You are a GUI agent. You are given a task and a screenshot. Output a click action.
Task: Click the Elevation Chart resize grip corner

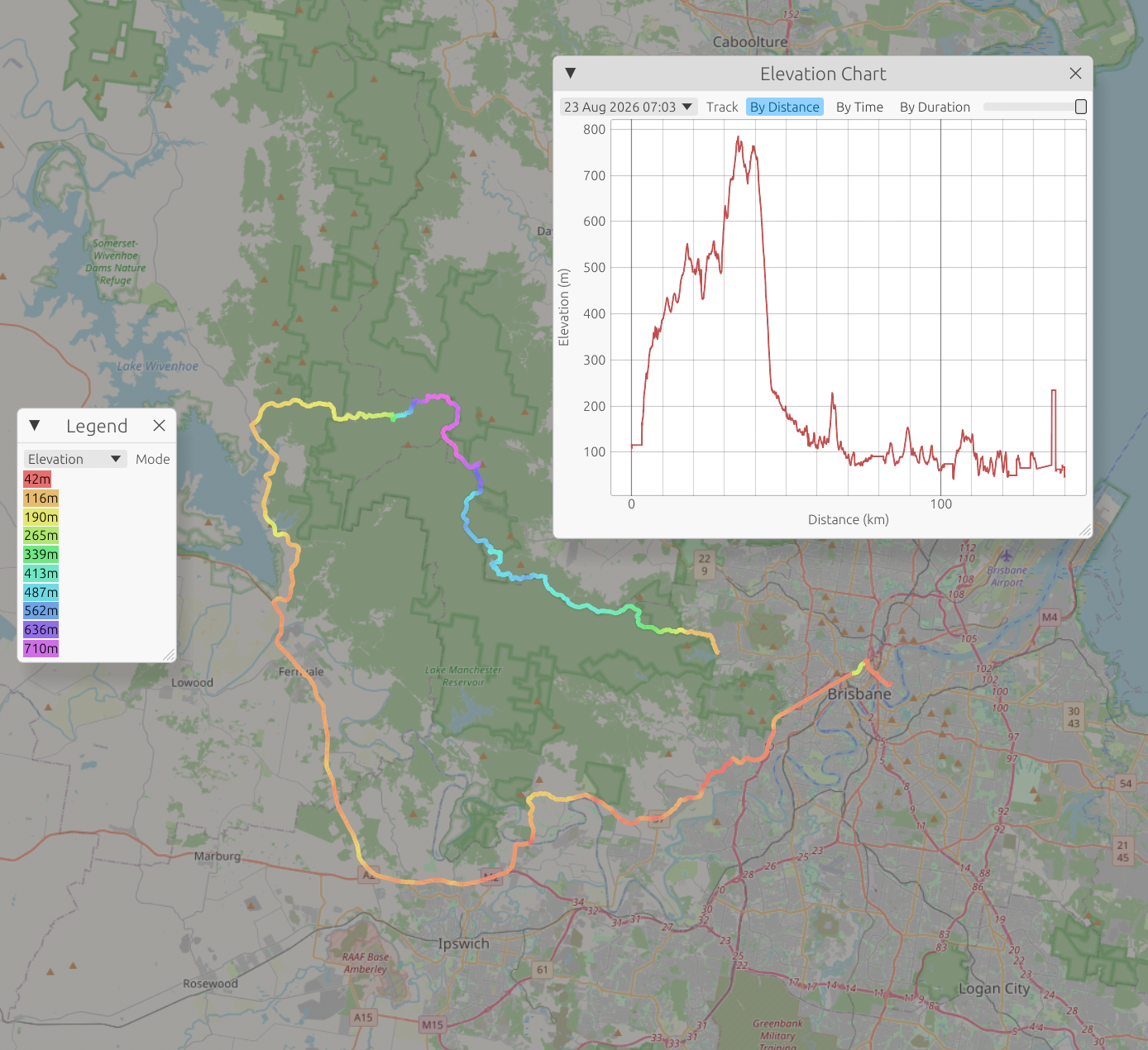click(x=1085, y=531)
